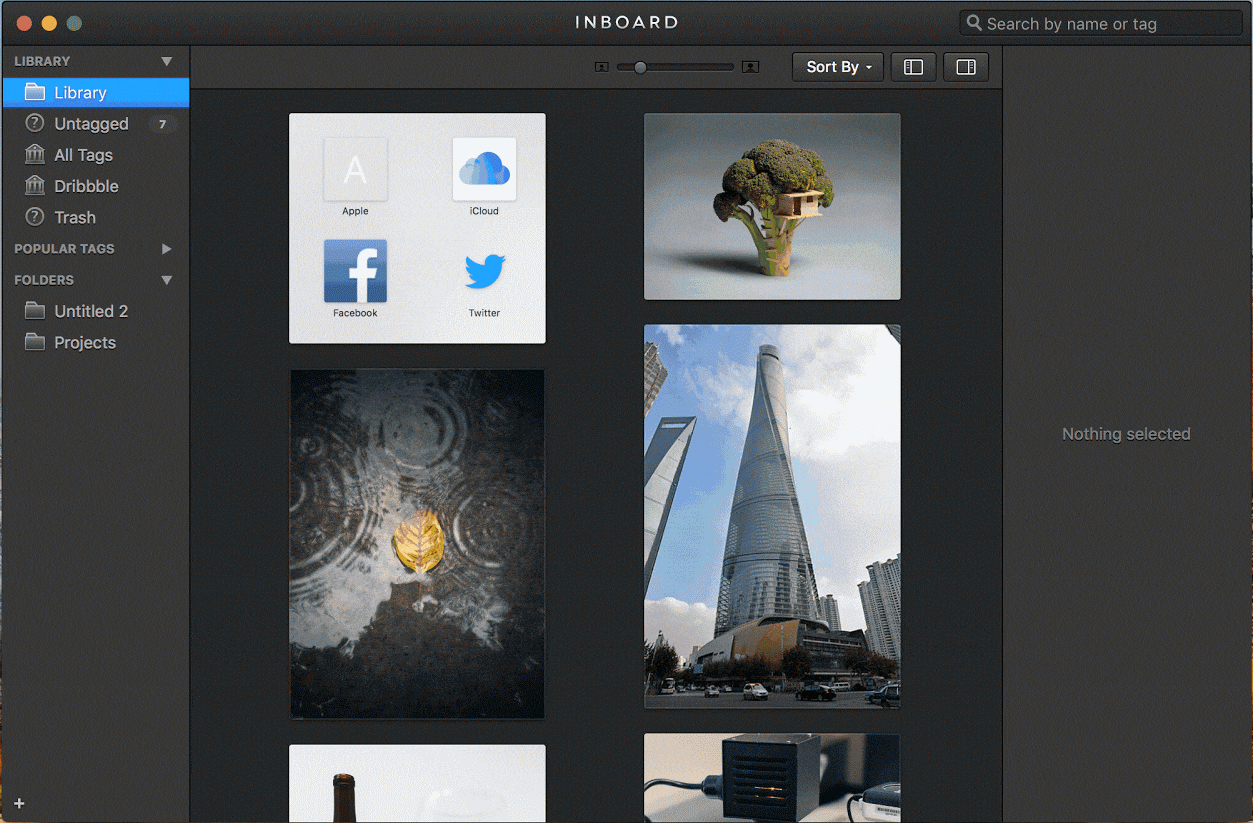The height and width of the screenshot is (823, 1253).
Task: Select the skyscraper tower photo
Action: coord(772,516)
